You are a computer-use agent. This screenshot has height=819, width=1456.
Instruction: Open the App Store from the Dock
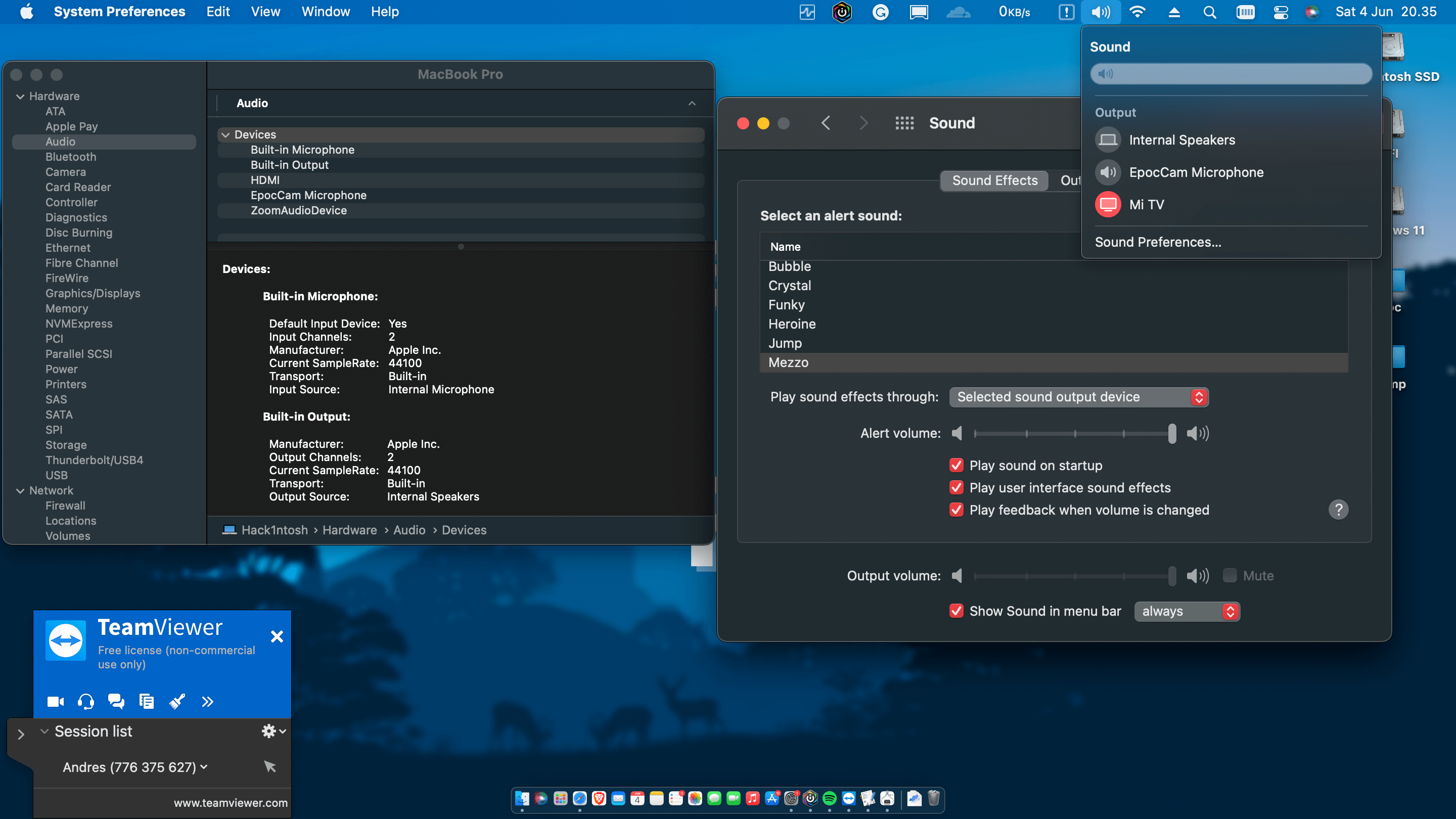[771, 799]
